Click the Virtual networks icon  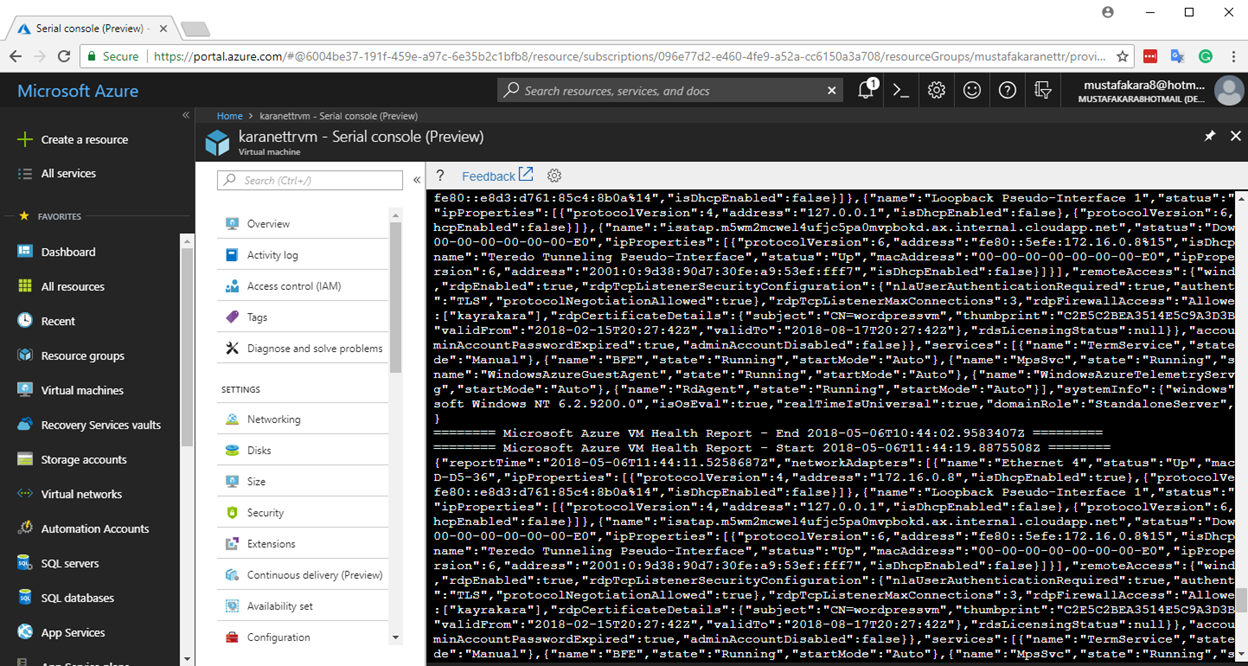25,494
